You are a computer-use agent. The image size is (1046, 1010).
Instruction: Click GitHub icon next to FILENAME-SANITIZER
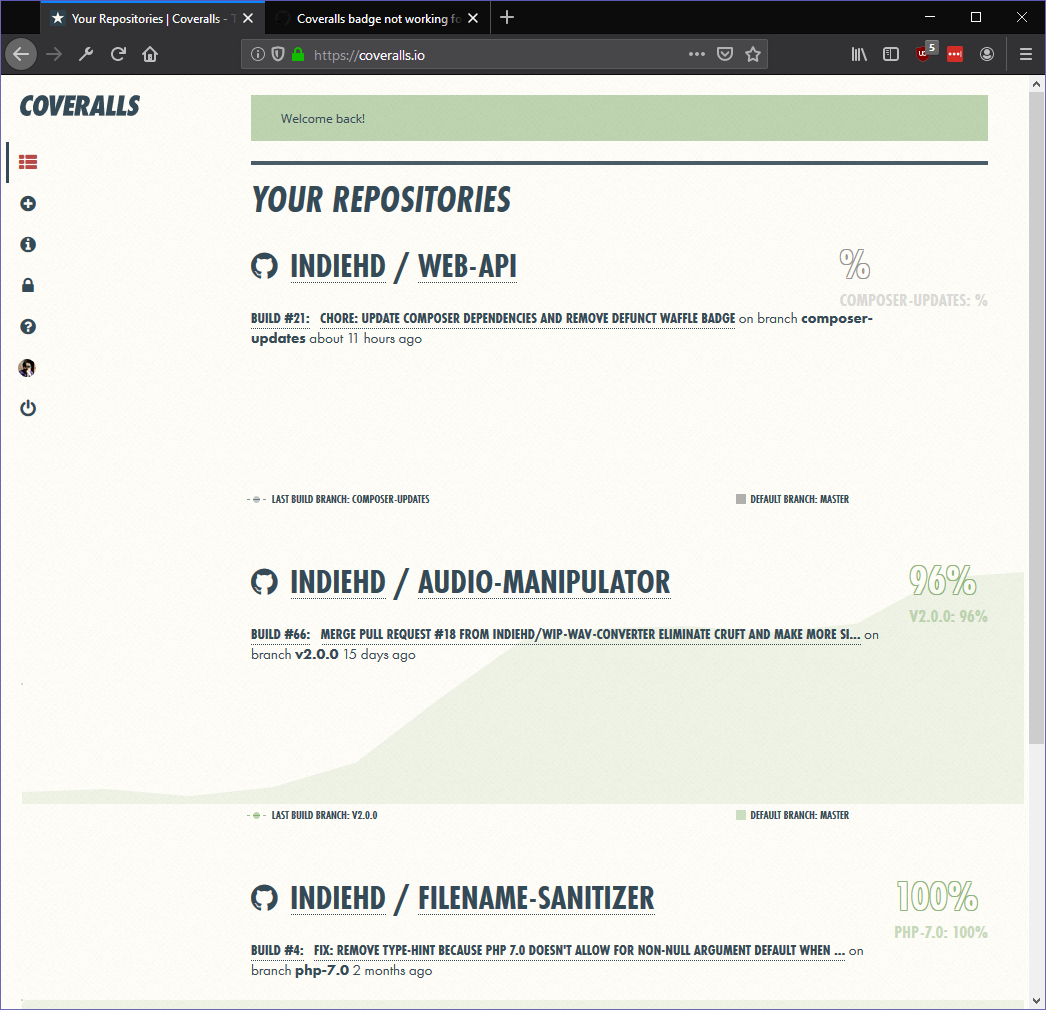[264, 899]
